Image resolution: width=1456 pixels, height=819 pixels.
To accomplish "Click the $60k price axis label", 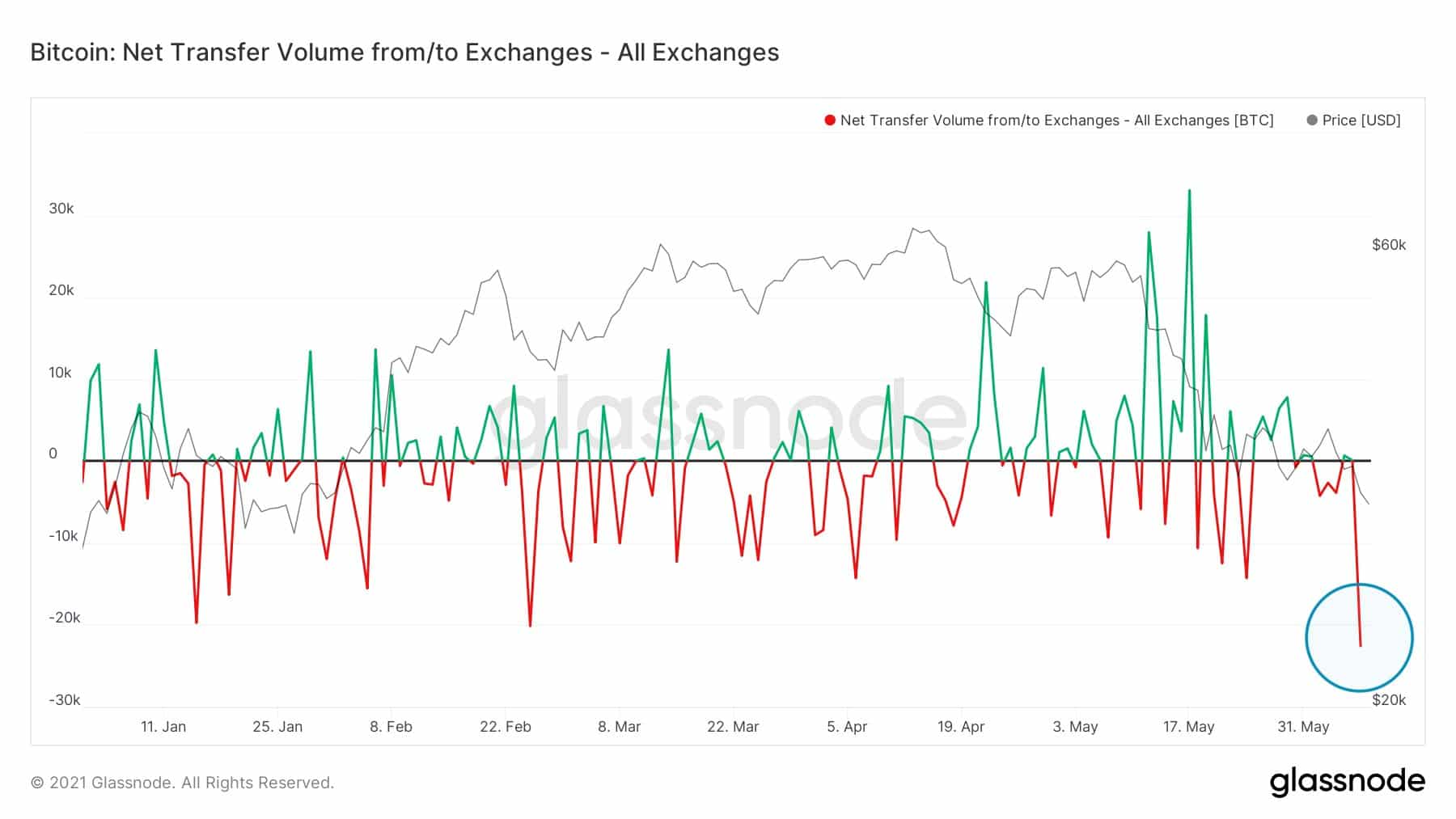I will point(1389,245).
